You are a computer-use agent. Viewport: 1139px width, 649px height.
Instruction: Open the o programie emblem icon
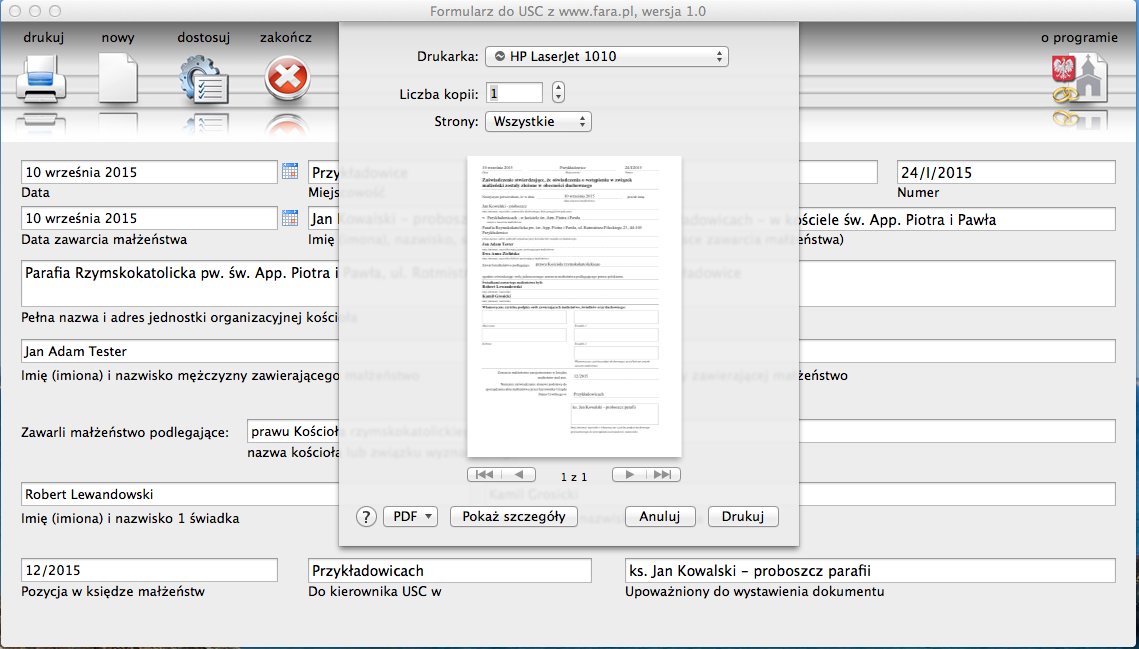(1079, 78)
